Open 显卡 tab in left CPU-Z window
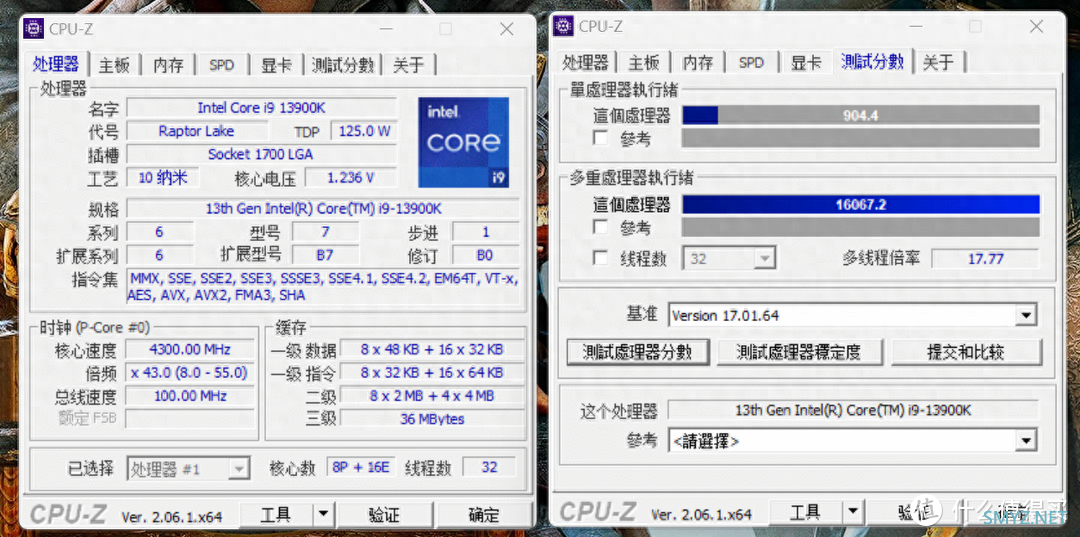This screenshot has width=1080, height=537. click(x=276, y=65)
